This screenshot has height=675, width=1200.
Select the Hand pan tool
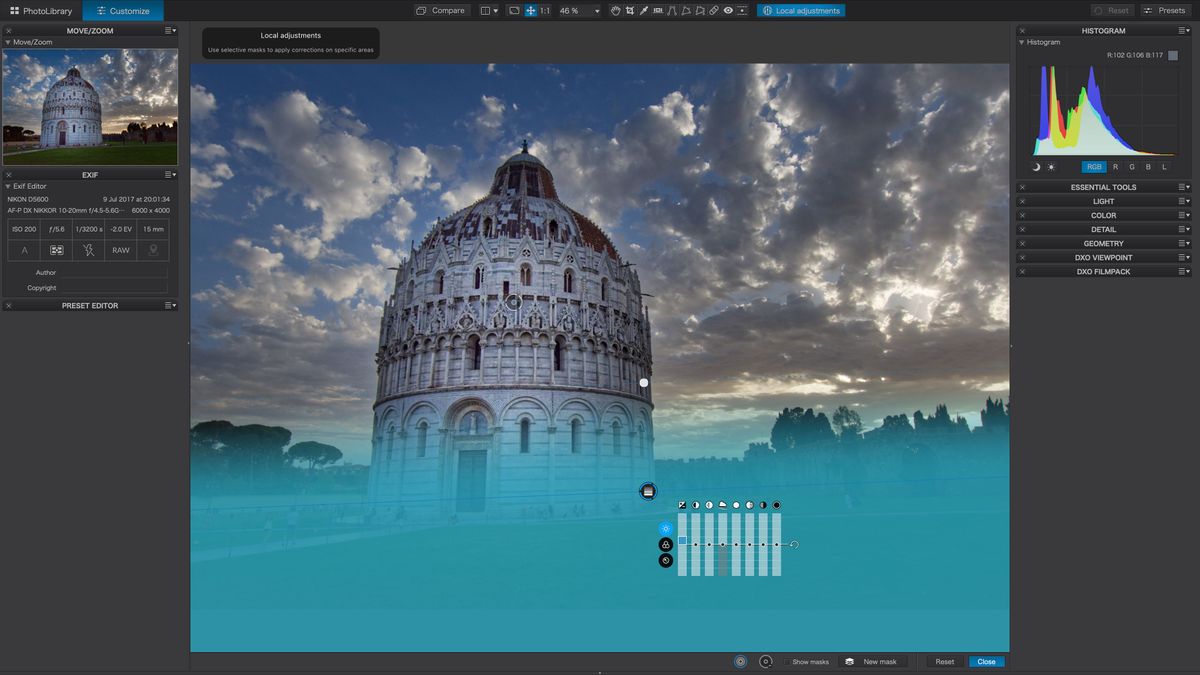pos(616,10)
